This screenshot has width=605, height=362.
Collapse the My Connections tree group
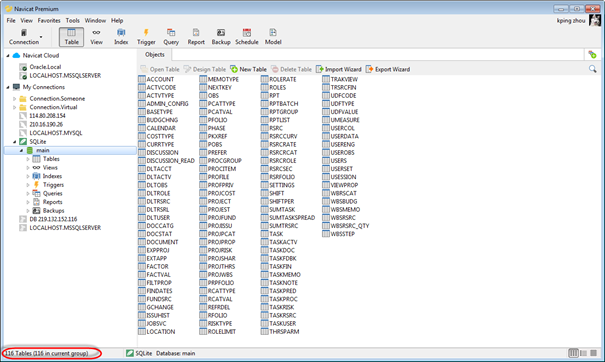[x=8, y=87]
